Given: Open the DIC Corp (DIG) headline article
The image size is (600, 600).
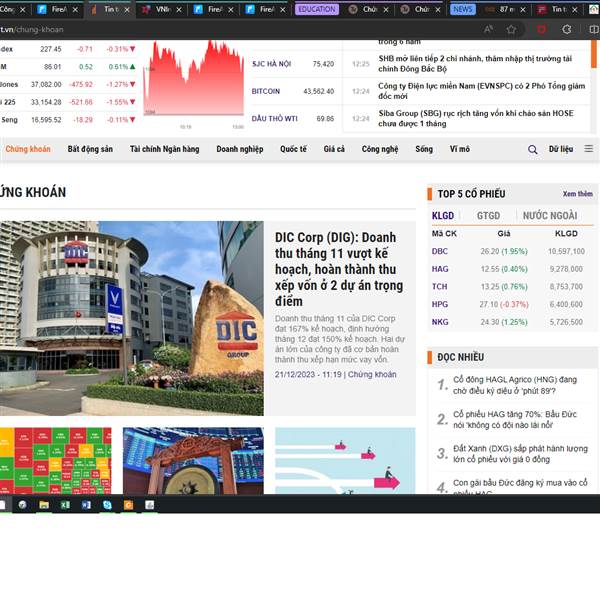Looking at the screenshot, I should 339,269.
